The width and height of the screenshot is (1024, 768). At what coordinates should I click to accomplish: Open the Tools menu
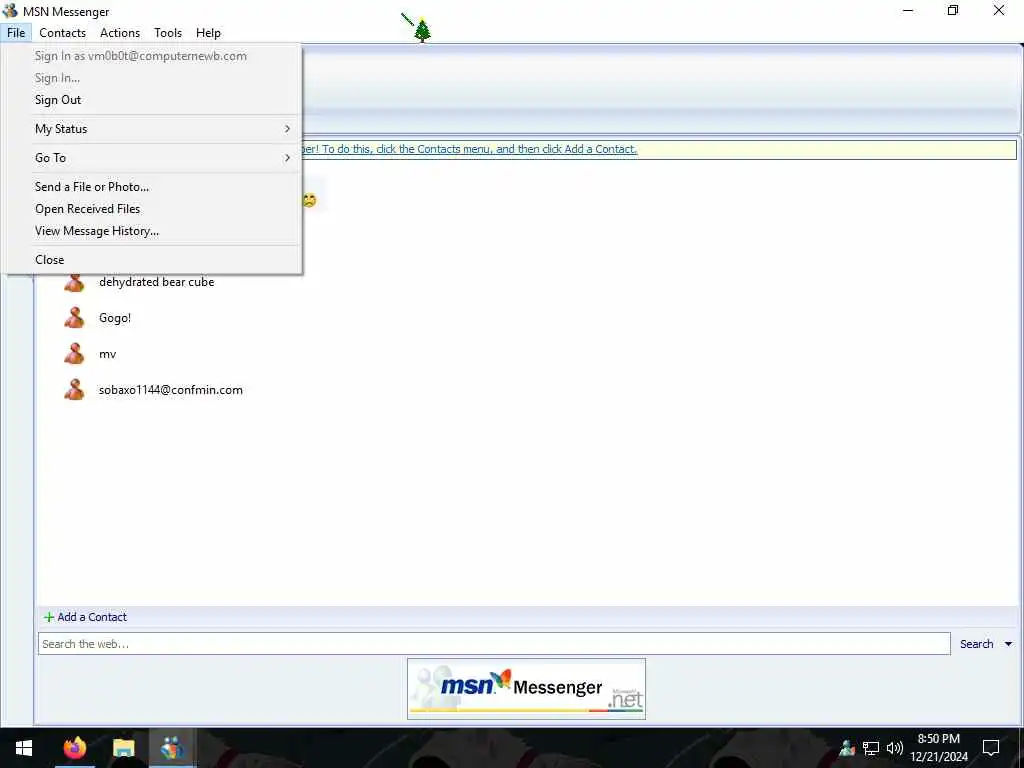168,33
